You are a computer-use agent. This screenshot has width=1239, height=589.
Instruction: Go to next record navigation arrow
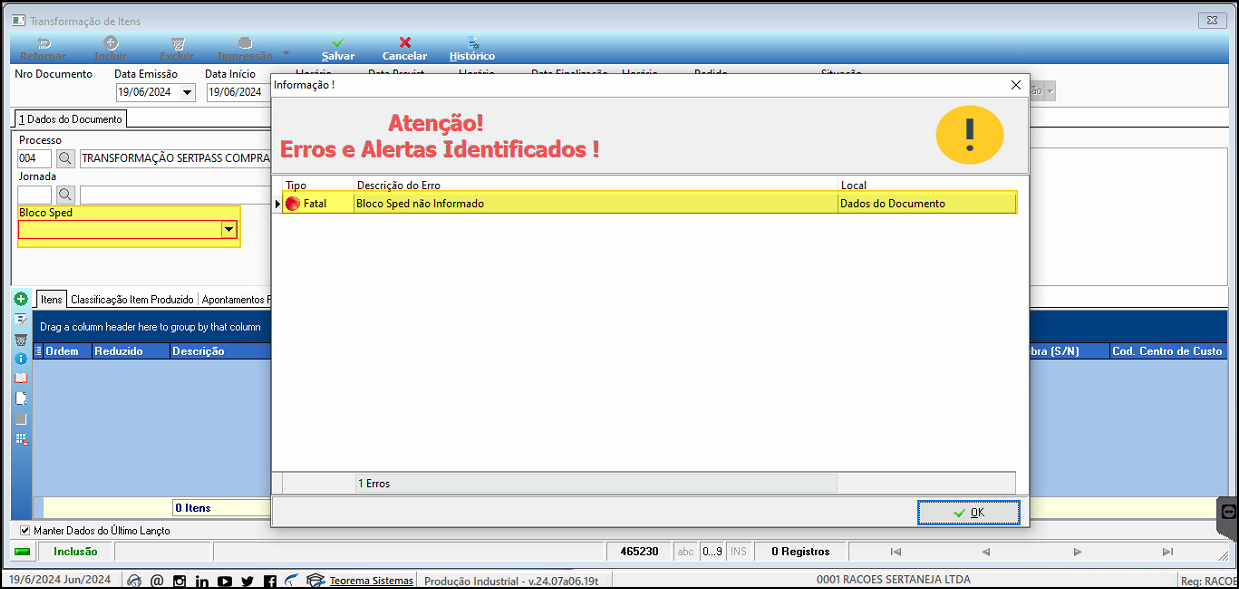pos(1077,551)
